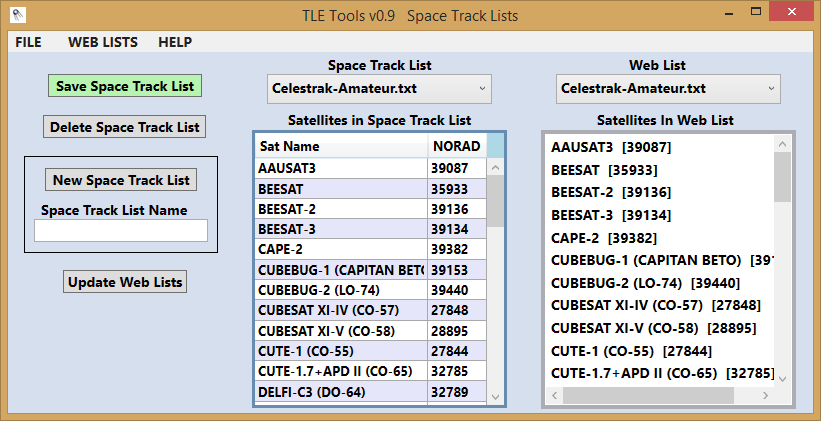Expand the Web List dropdown
The height and width of the screenshot is (421, 821).
pyautogui.click(x=668, y=88)
